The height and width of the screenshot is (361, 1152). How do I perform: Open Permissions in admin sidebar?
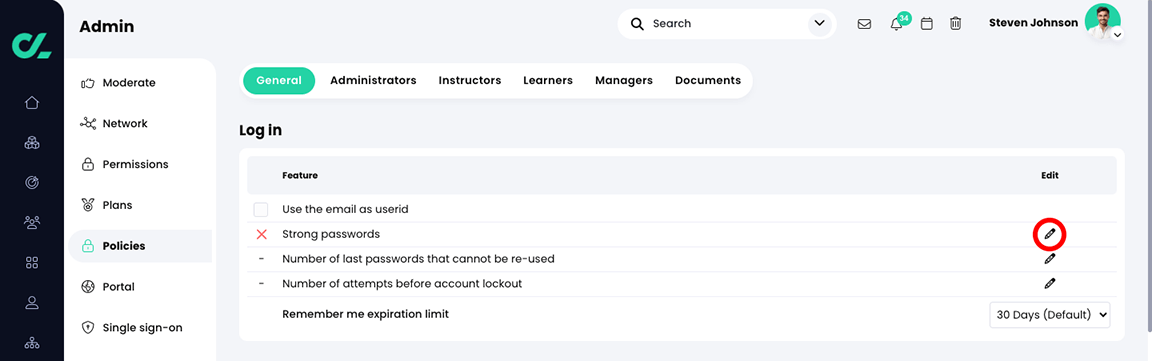click(140, 165)
